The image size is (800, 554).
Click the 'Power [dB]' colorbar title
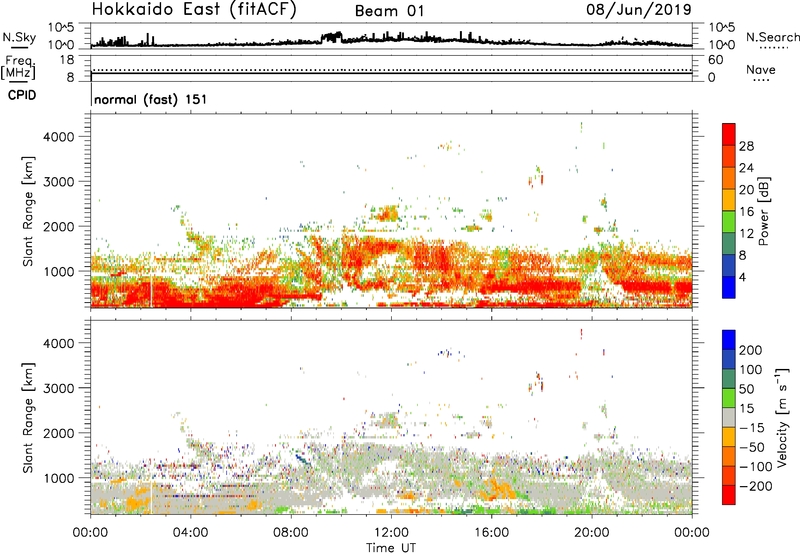pyautogui.click(x=763, y=211)
